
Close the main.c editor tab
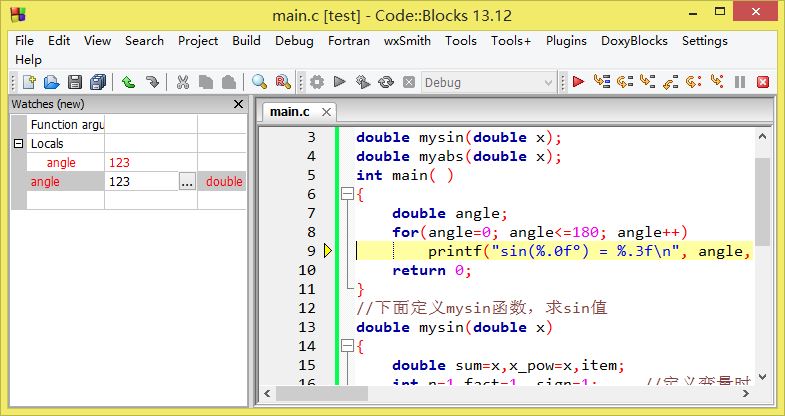click(326, 112)
